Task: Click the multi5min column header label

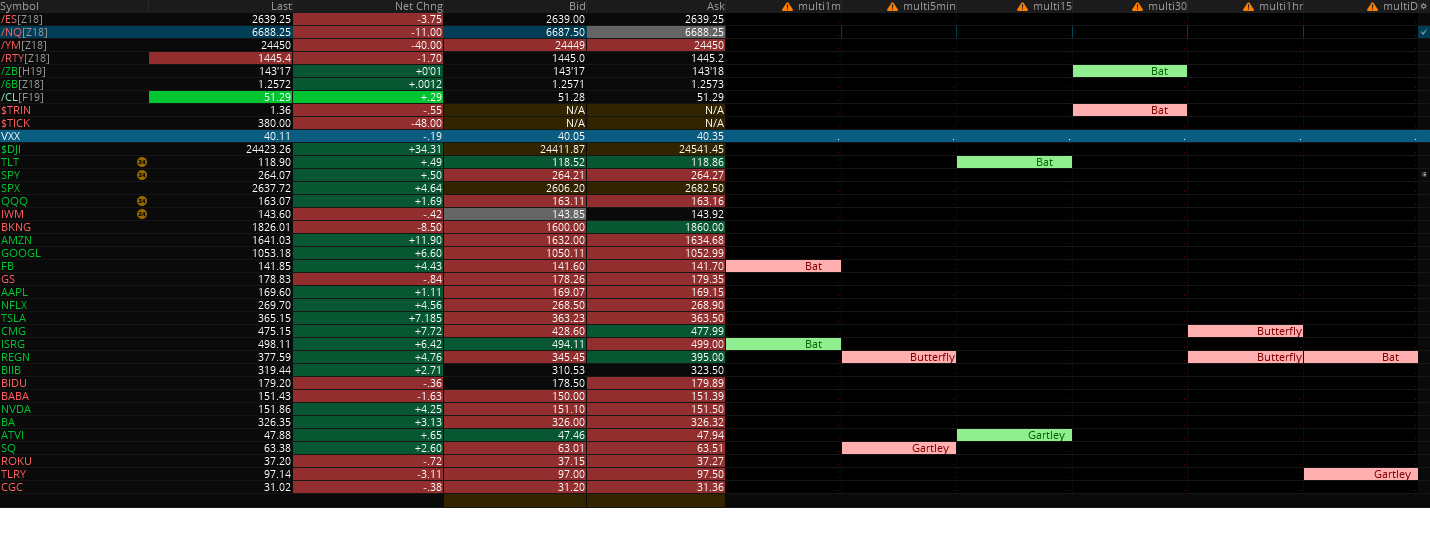Action: pyautogui.click(x=928, y=6)
